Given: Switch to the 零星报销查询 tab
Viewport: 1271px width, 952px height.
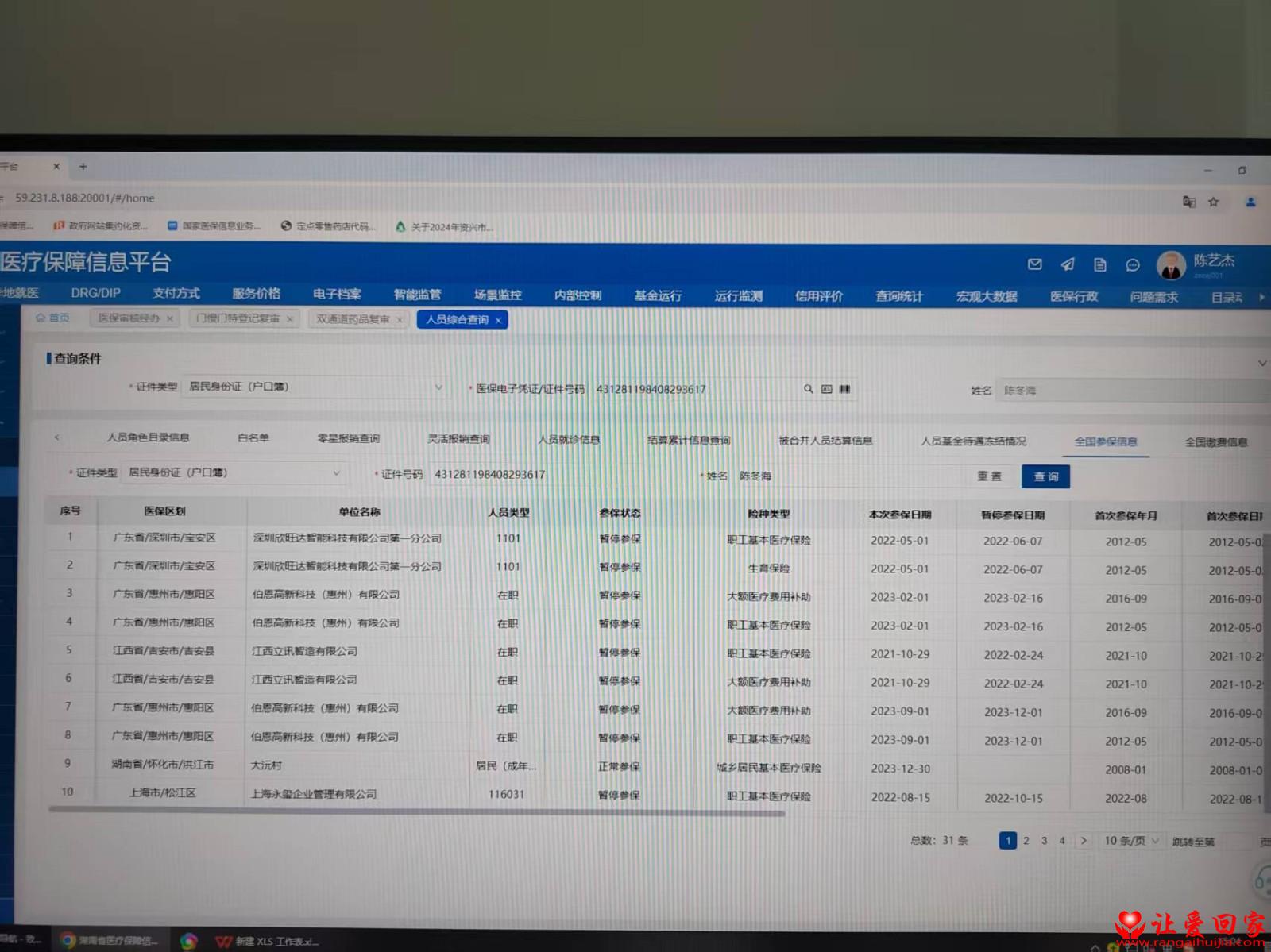Looking at the screenshot, I should [x=348, y=438].
